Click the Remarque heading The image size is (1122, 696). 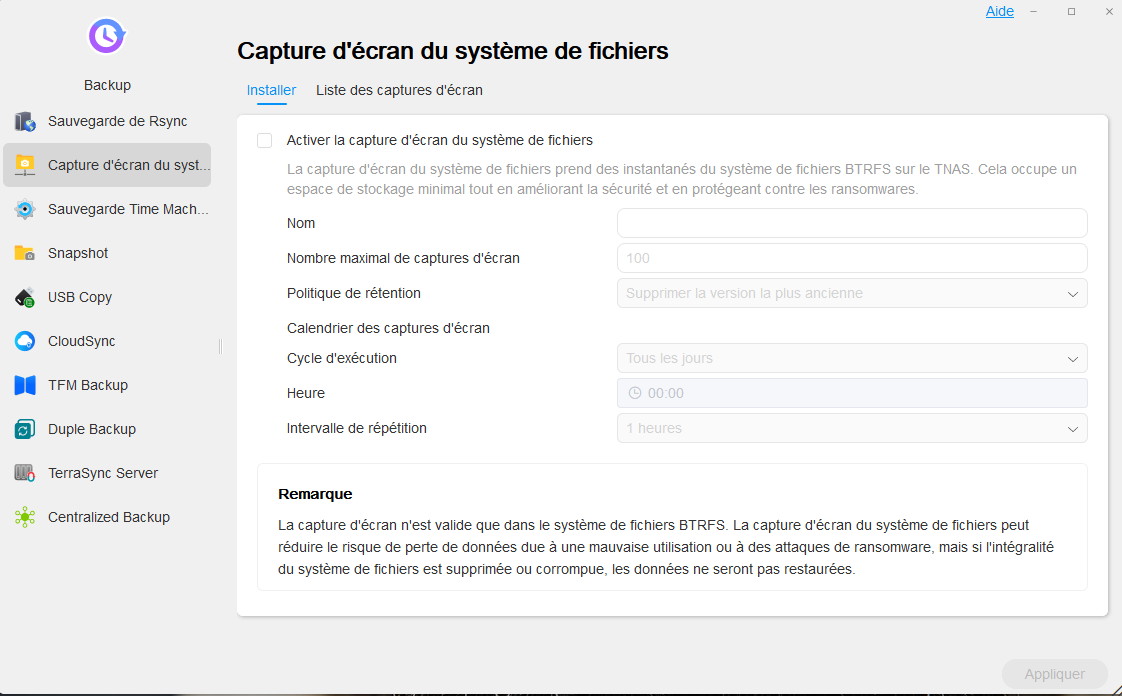(315, 494)
